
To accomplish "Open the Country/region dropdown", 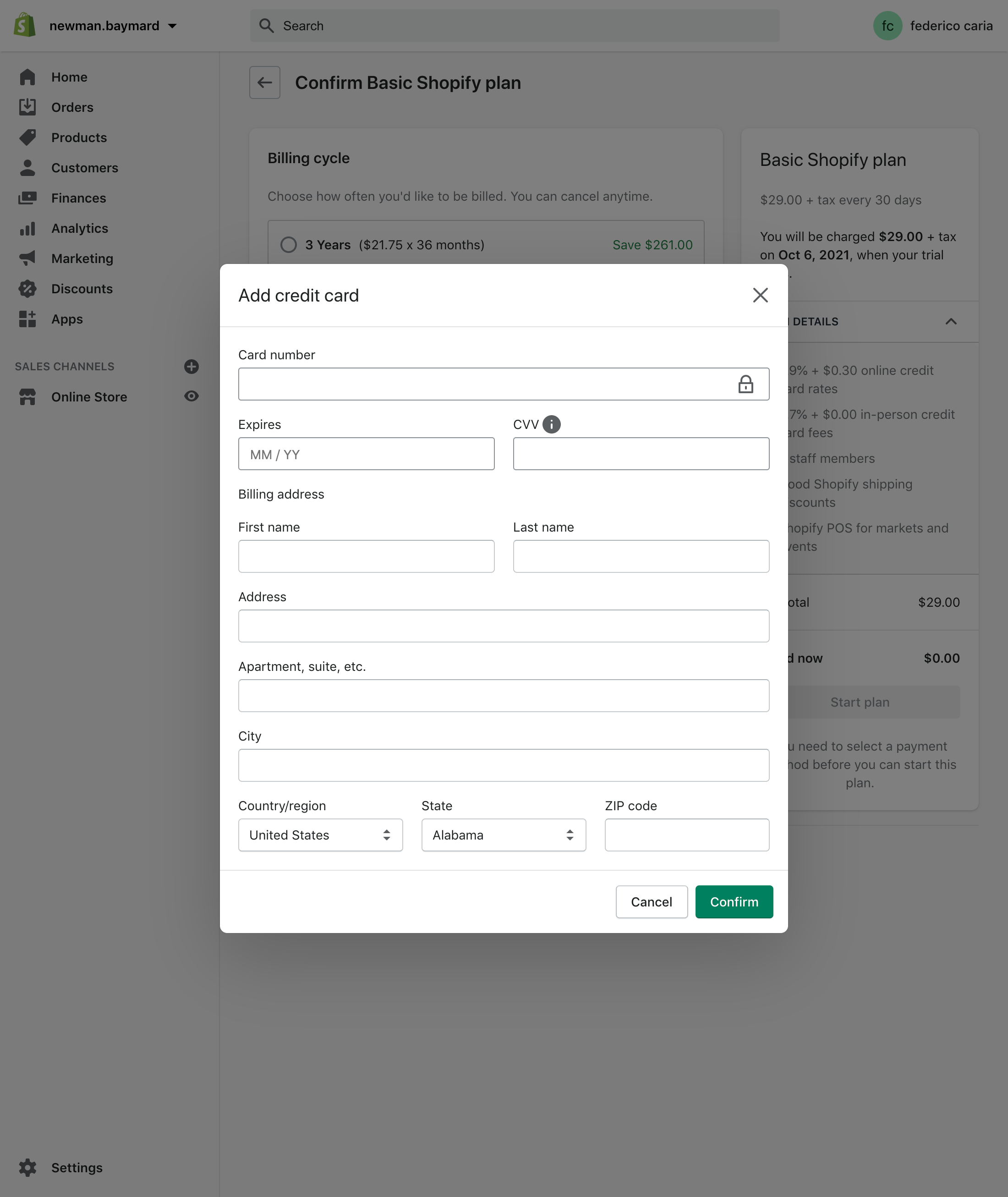I will click(320, 835).
